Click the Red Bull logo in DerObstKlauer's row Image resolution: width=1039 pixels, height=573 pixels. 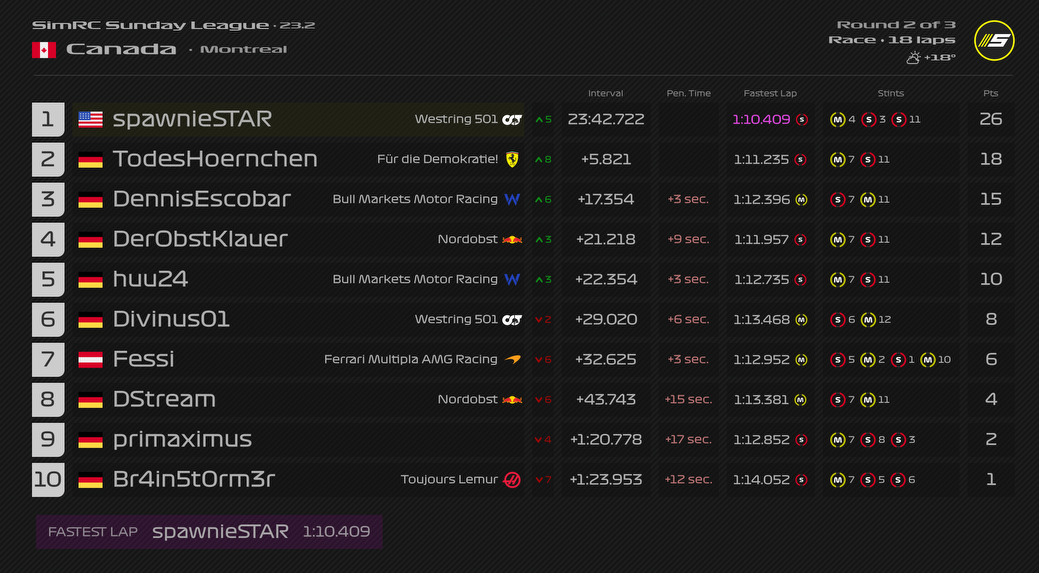512,239
